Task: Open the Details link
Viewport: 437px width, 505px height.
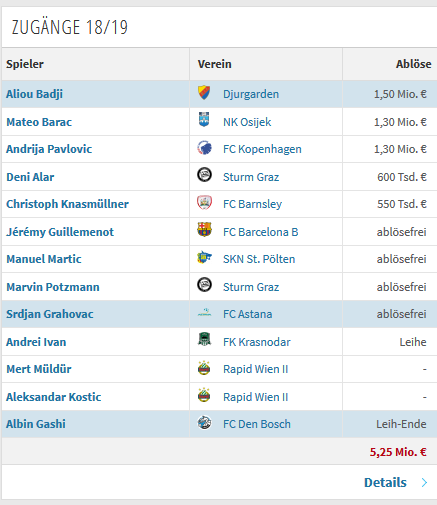Action: coord(385,482)
